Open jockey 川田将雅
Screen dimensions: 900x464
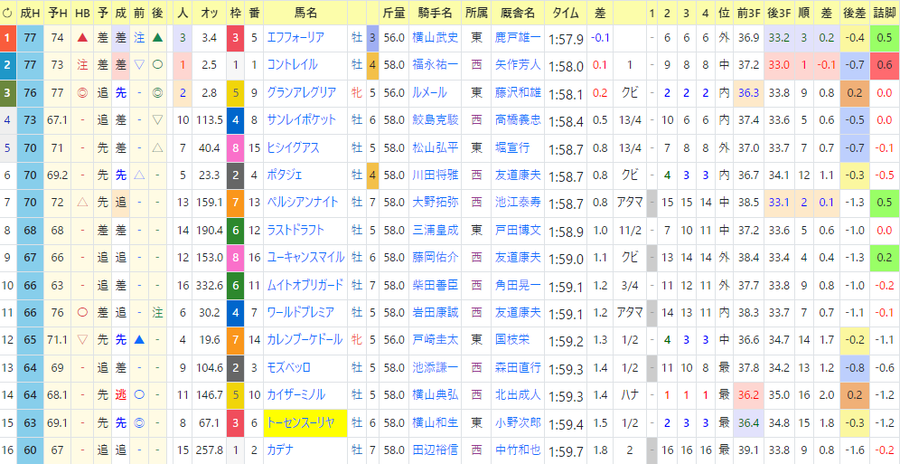tap(435, 176)
